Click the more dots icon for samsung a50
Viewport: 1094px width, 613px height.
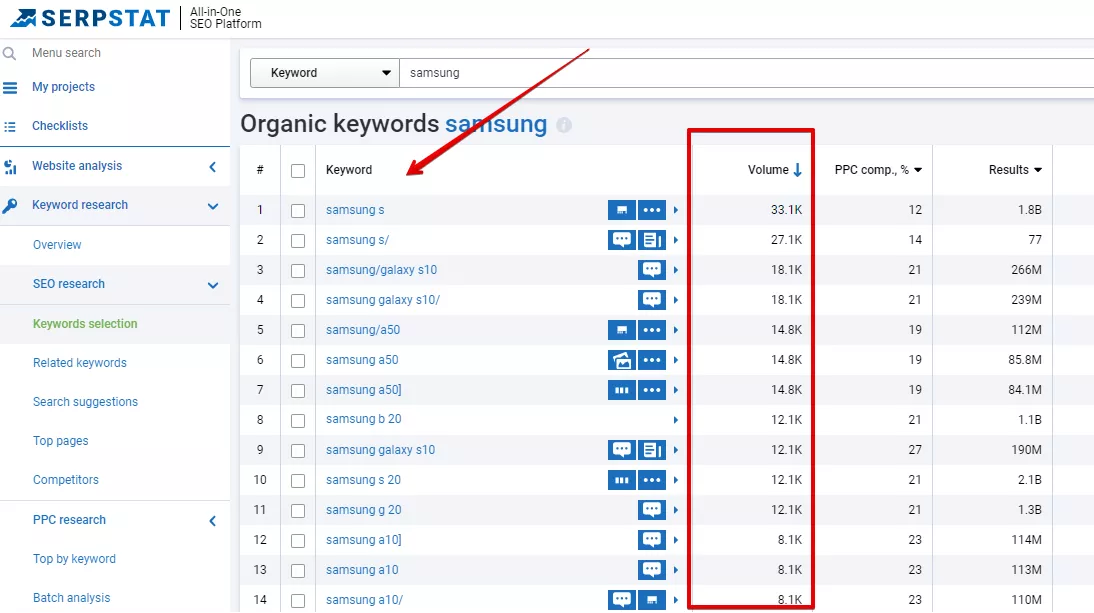(652, 360)
